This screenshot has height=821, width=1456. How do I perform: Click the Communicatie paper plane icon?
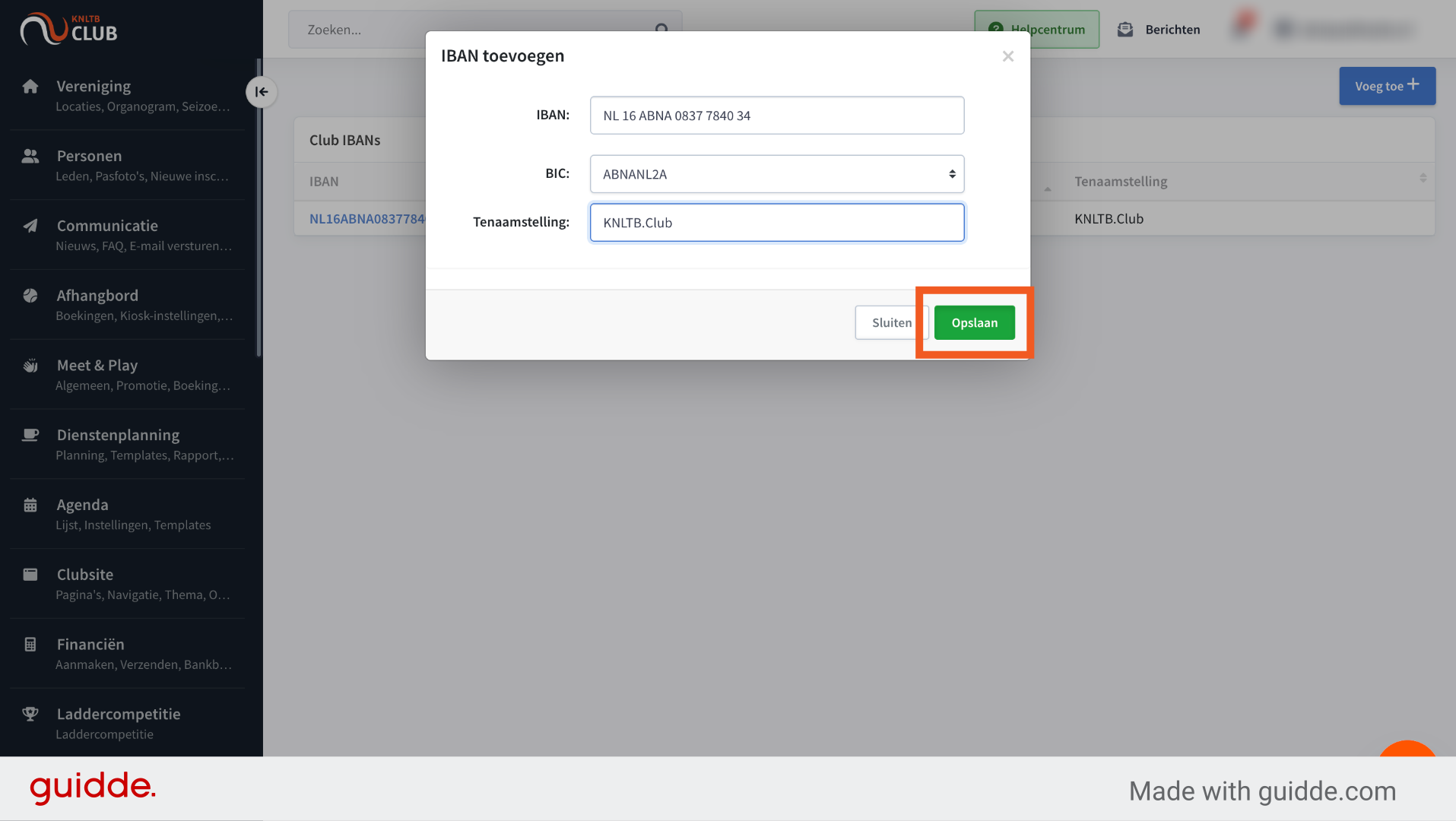(30, 226)
